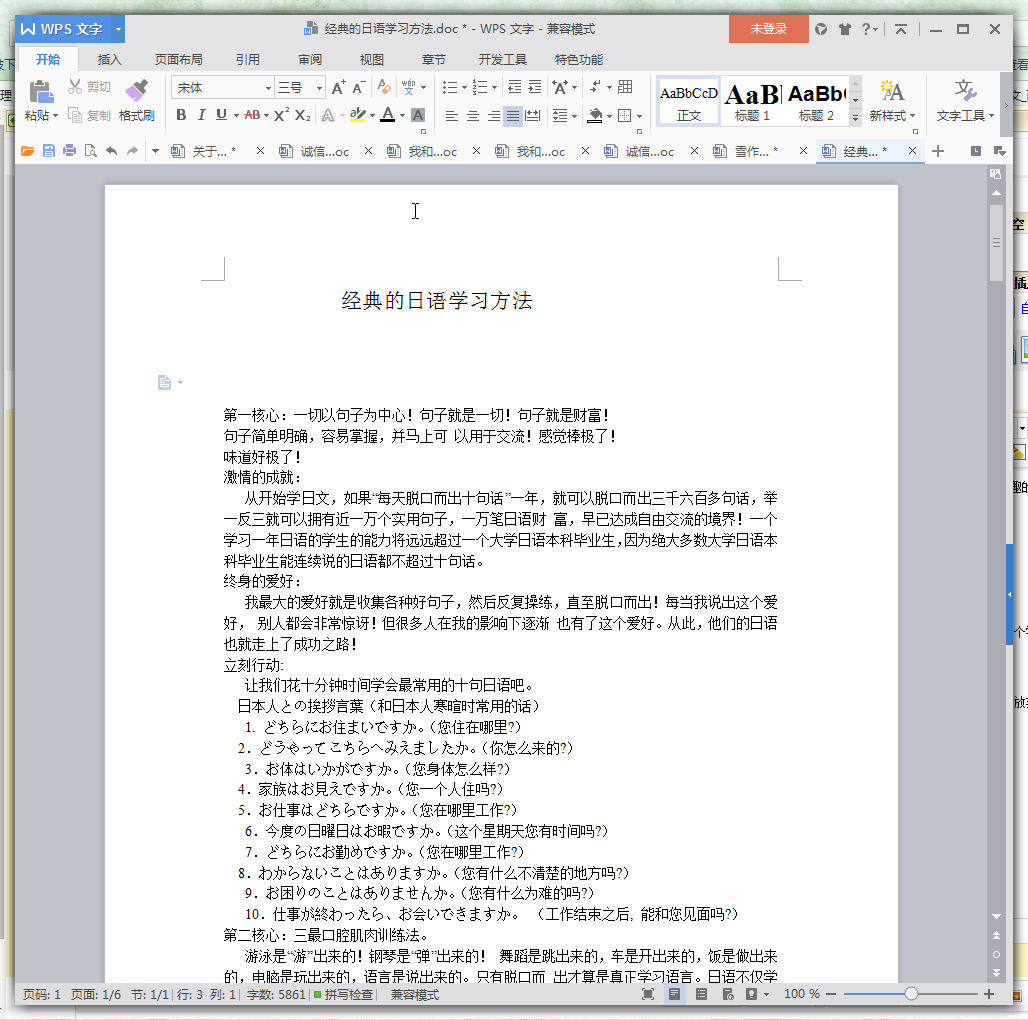Apply the 标题 1 style

tap(751, 102)
